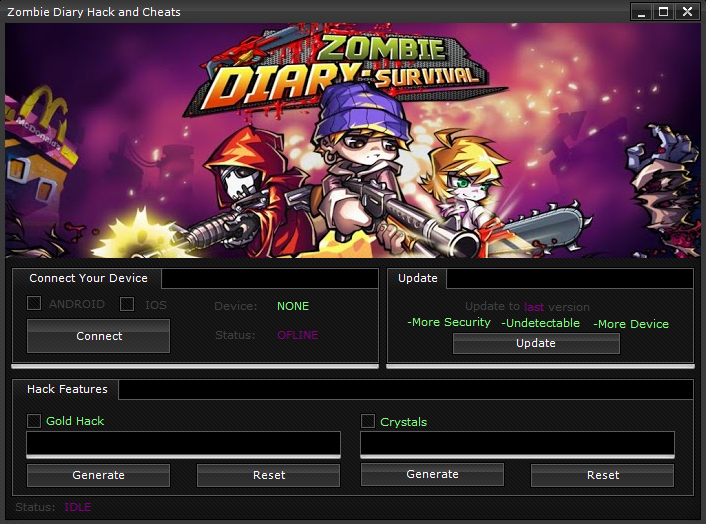Click the Zombie Diary Survival banner image
The width and height of the screenshot is (706, 524).
353,140
